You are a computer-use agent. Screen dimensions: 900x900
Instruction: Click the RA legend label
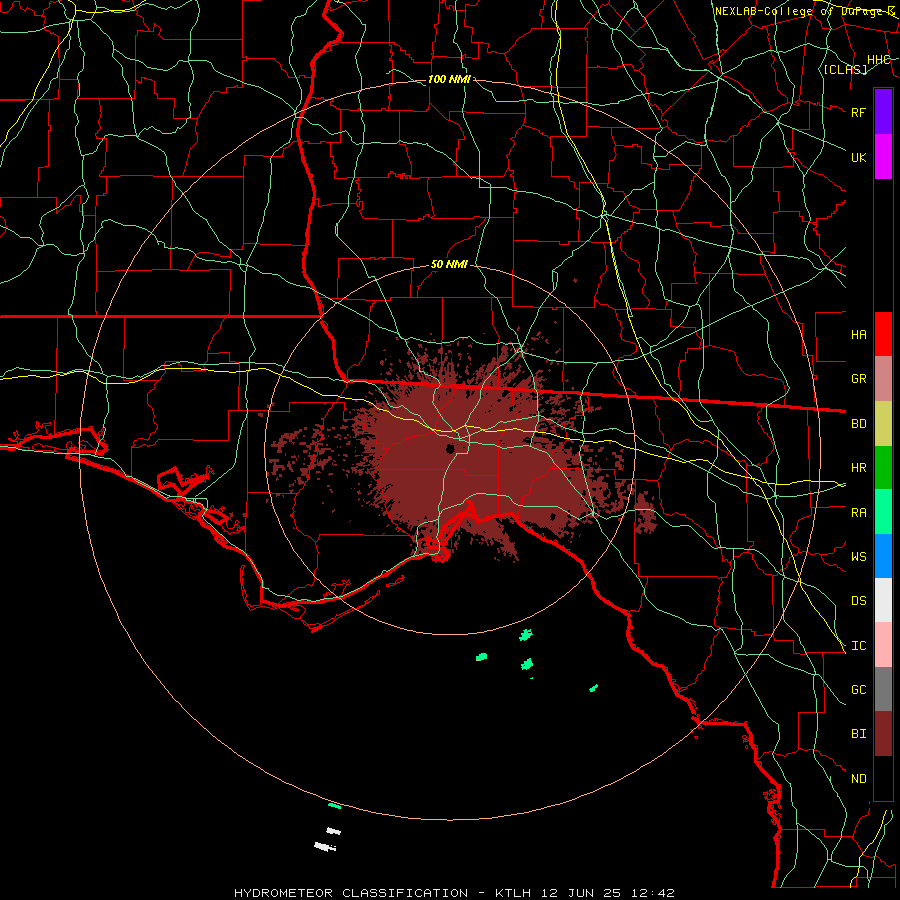click(x=858, y=513)
